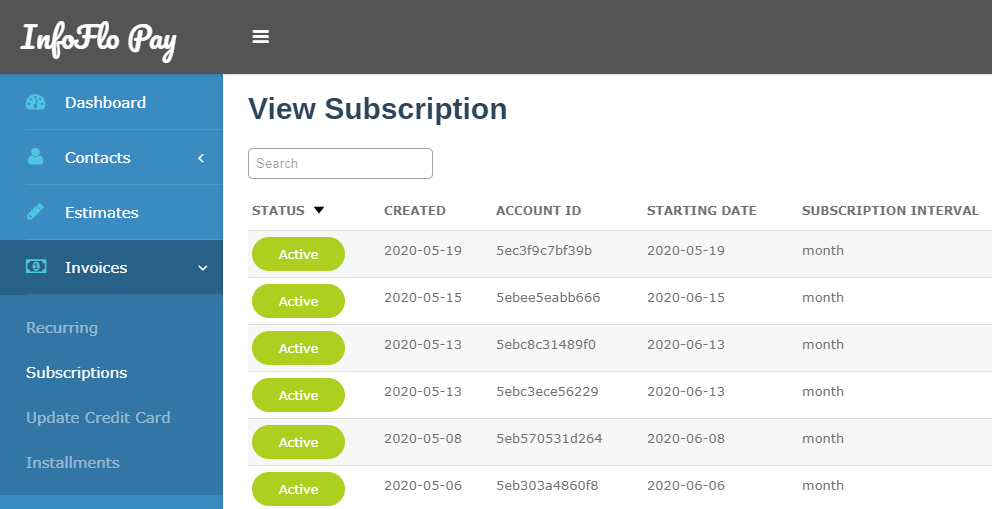The height and width of the screenshot is (509, 992).
Task: Sort by the Status arrow
Action: (x=319, y=210)
